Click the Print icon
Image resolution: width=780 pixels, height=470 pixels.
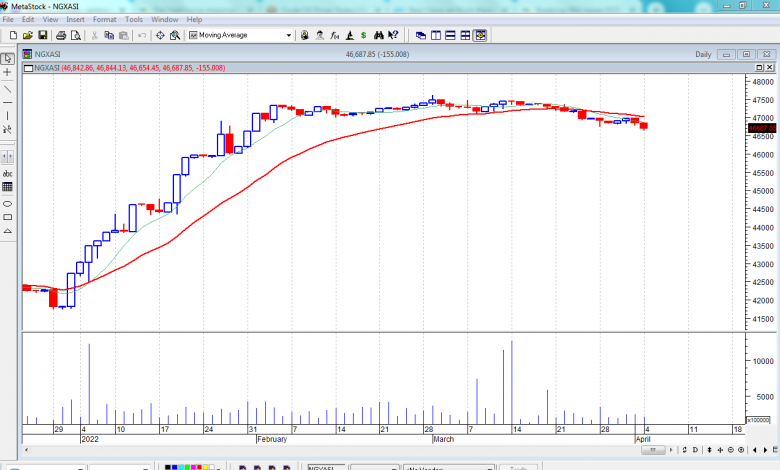coord(59,35)
